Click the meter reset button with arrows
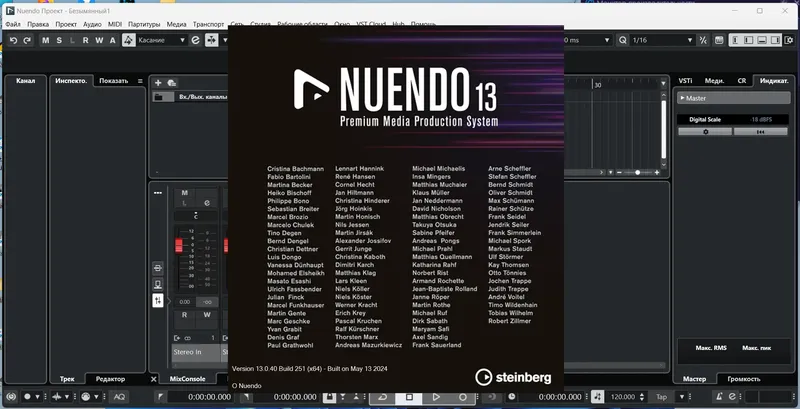The height and width of the screenshot is (409, 800). pos(761,132)
